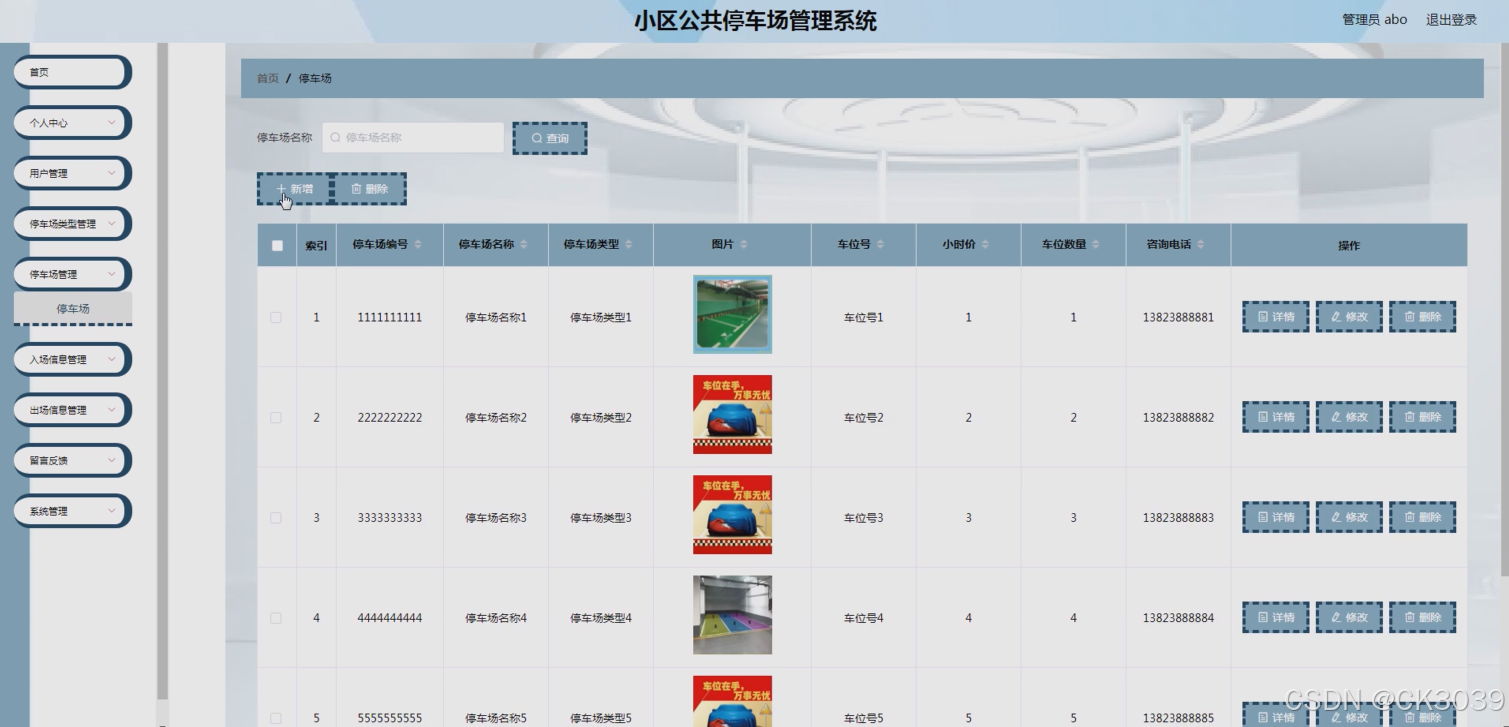Expand the 停车场类型管理 sidebar menu
Image resolution: width=1509 pixels, height=727 pixels.
tap(71, 224)
